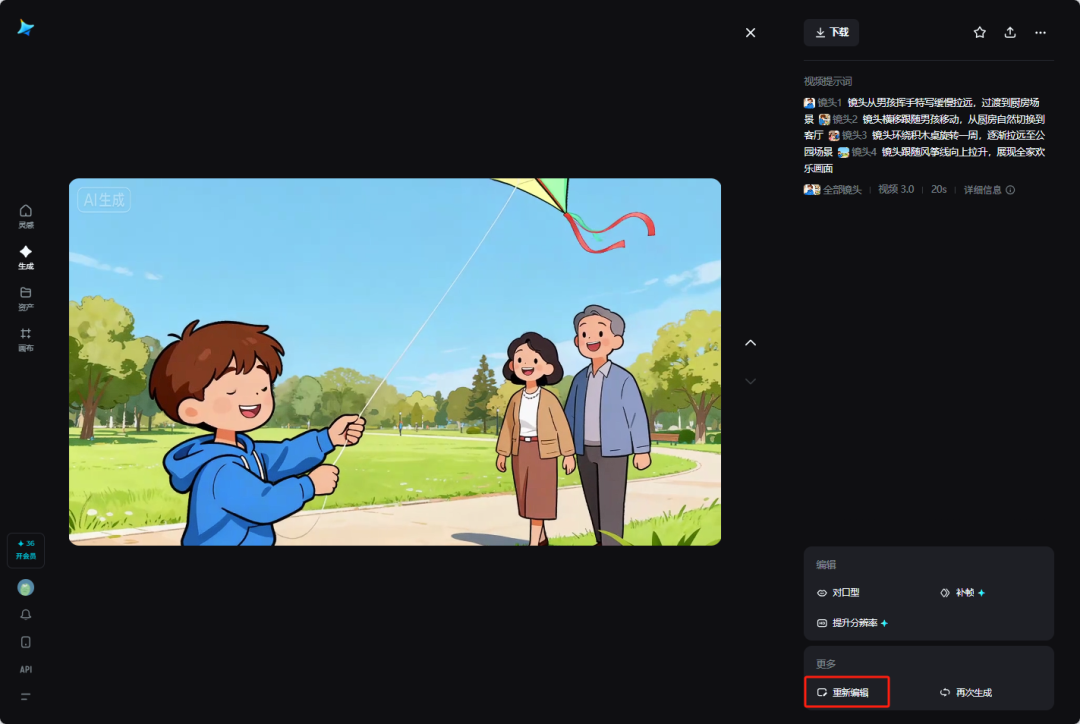Screen dimensions: 1080x724
Task: Open the 灵感 inspiration sidebar tab
Action: tap(26, 216)
